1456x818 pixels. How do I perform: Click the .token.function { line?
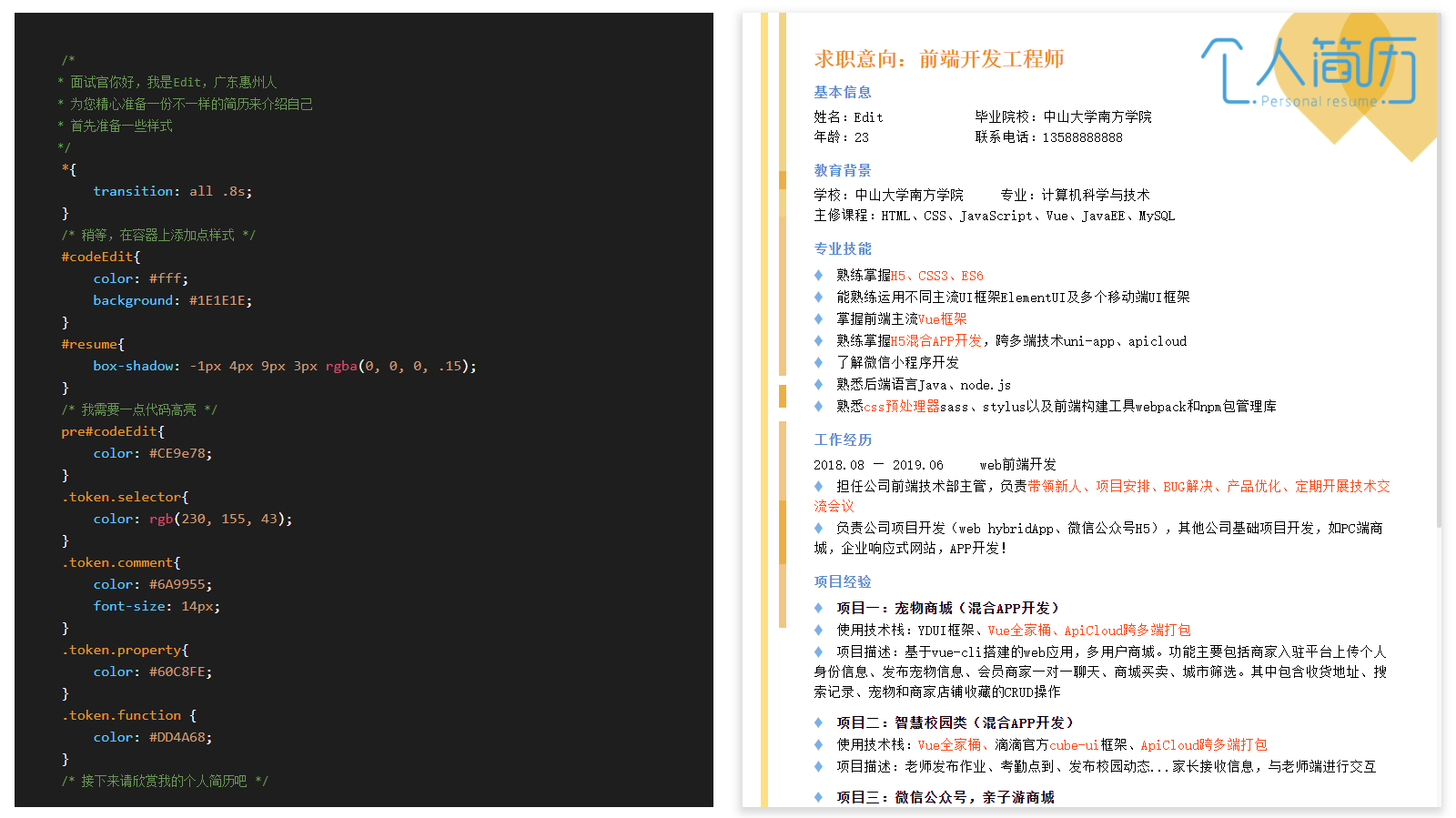[128, 715]
